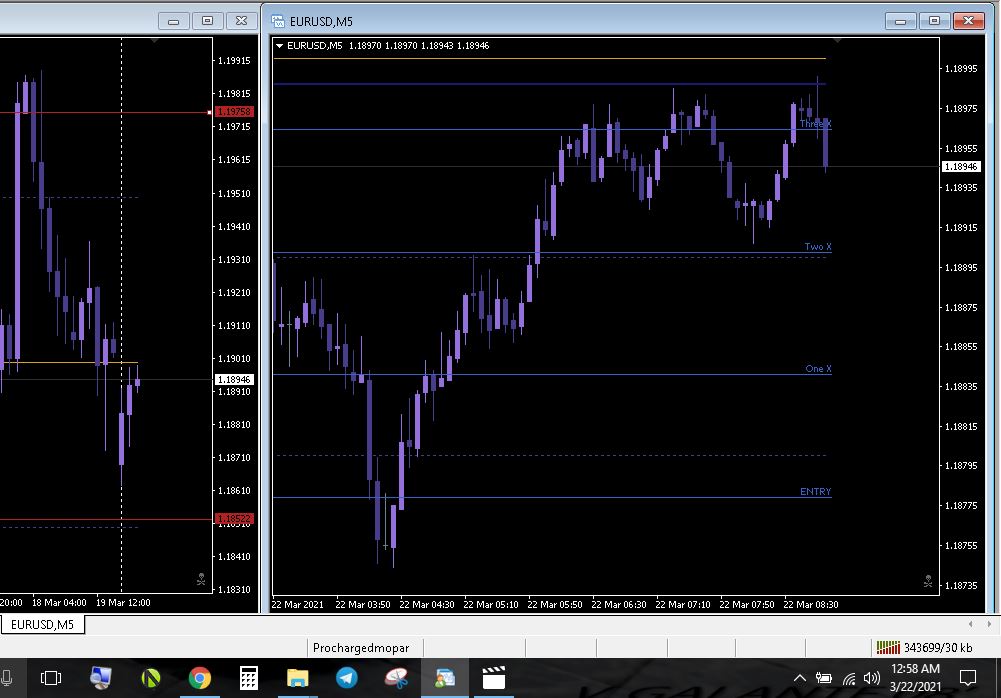Click the skull icon on the left chart
This screenshot has width=1001, height=698.
tap(201, 578)
